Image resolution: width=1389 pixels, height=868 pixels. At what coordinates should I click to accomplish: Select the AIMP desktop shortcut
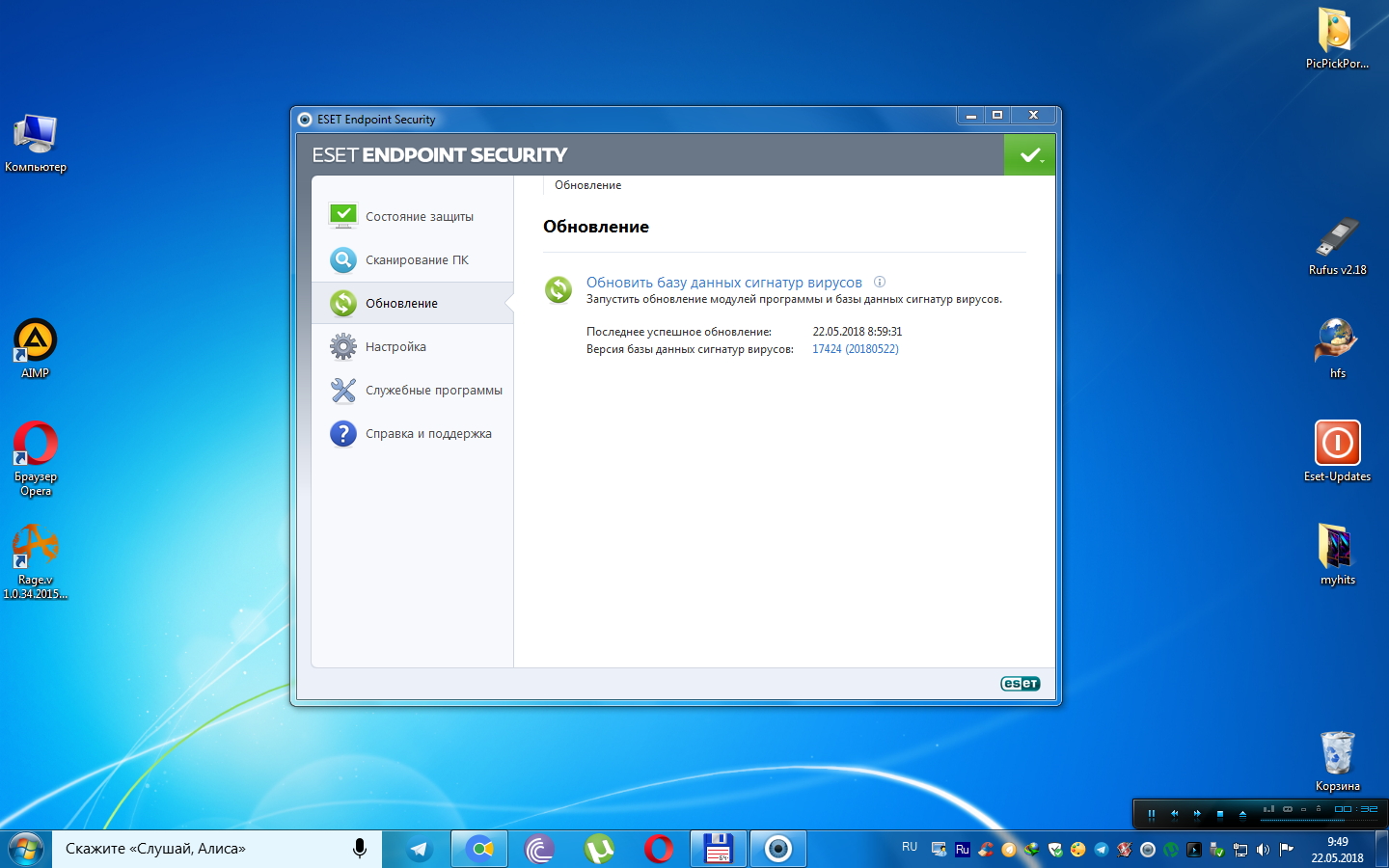[36, 348]
